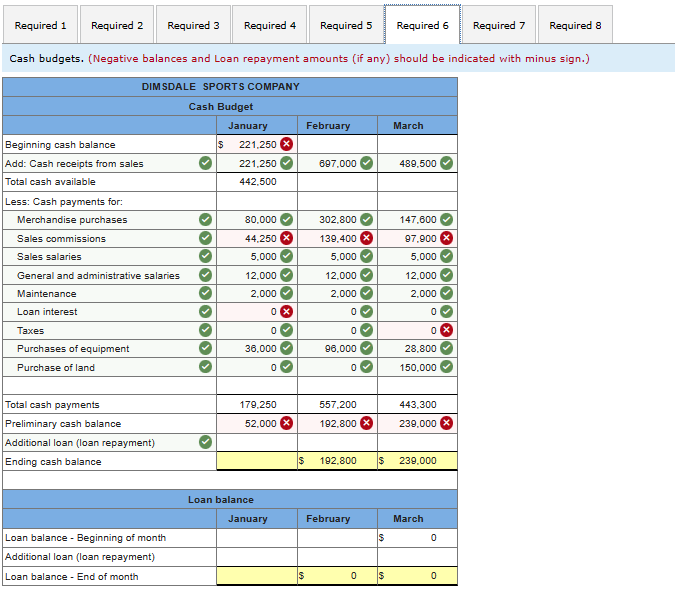Click red X beside March taxes
This screenshot has width=675, height=593.
tap(446, 330)
